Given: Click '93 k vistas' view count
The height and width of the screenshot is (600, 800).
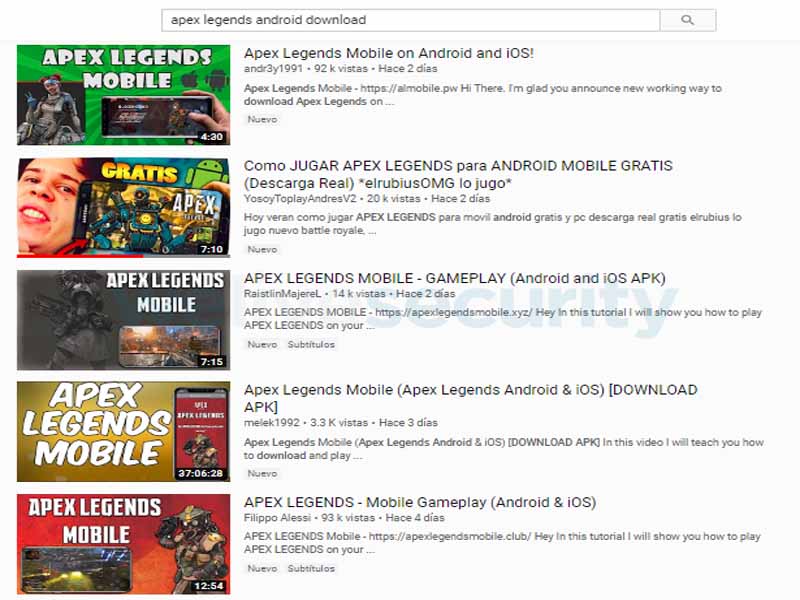Looking at the screenshot, I should pos(348,517).
